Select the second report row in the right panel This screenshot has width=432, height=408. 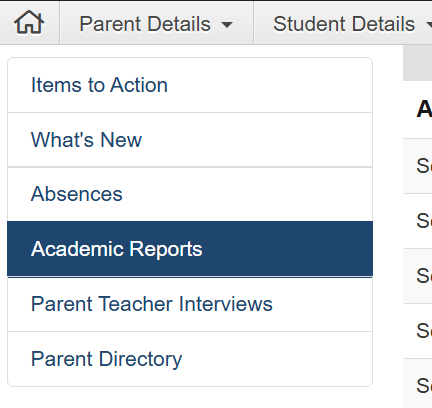[418, 221]
